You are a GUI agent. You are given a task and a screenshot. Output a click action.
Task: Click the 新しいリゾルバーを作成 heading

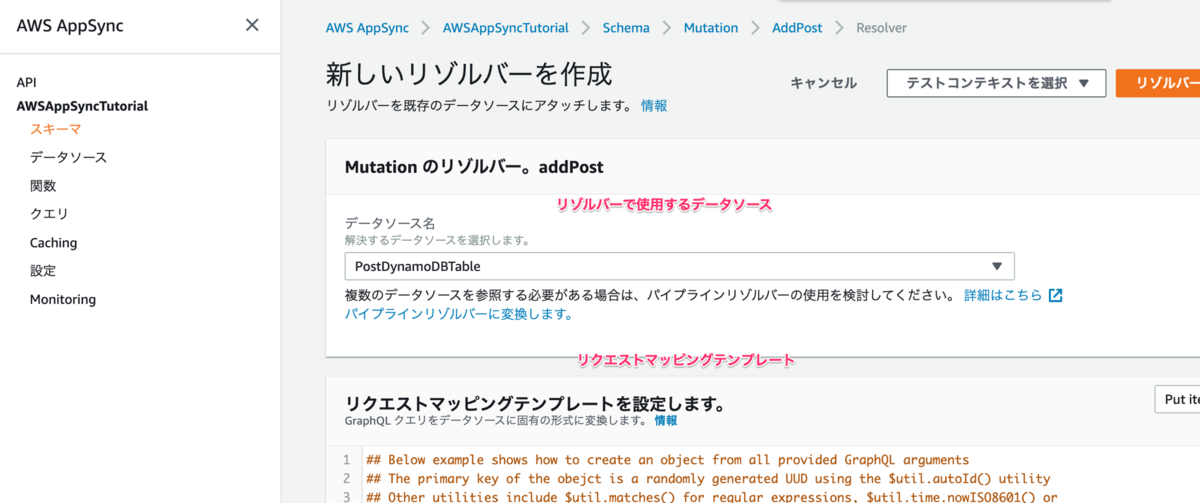click(x=469, y=75)
